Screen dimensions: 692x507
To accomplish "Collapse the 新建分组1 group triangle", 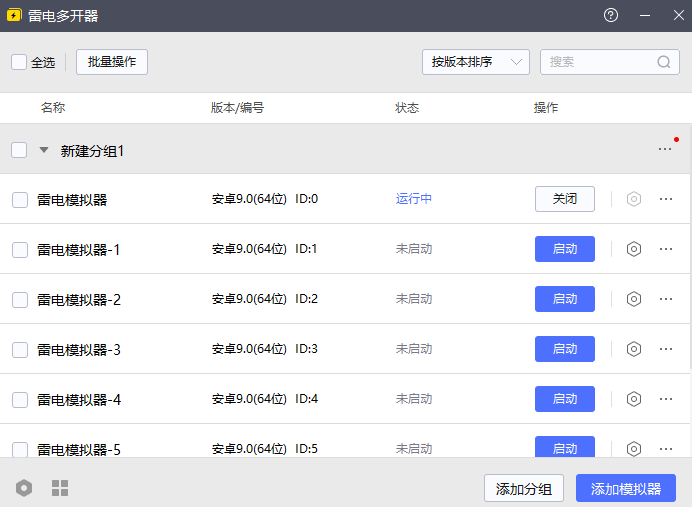I will pos(43,150).
